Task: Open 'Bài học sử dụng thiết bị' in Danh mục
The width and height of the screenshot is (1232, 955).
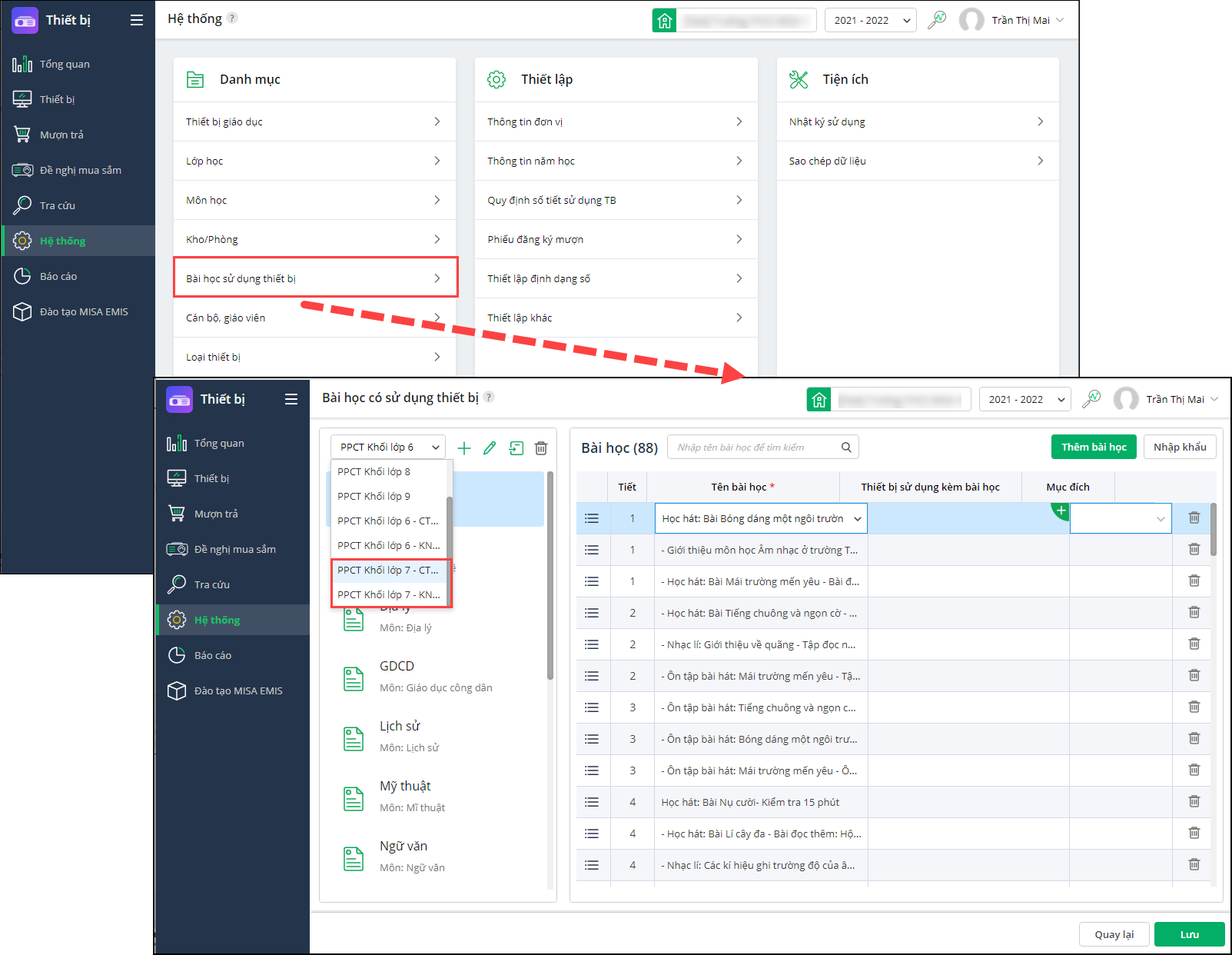Action: pos(315,278)
